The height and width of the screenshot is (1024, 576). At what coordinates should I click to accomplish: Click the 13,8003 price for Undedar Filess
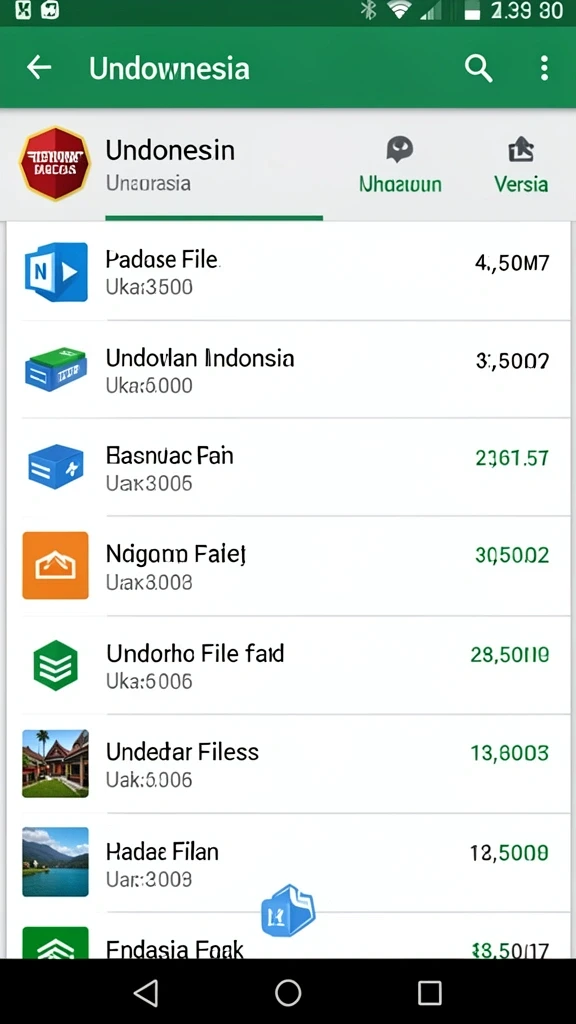[509, 753]
